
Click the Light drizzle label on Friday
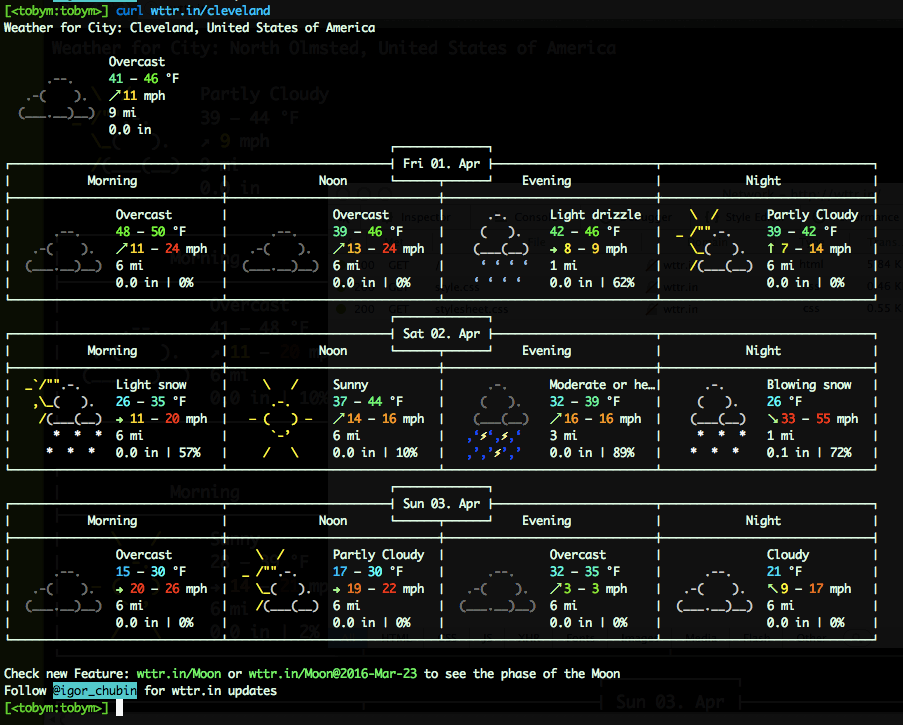pyautogui.click(x=595, y=215)
